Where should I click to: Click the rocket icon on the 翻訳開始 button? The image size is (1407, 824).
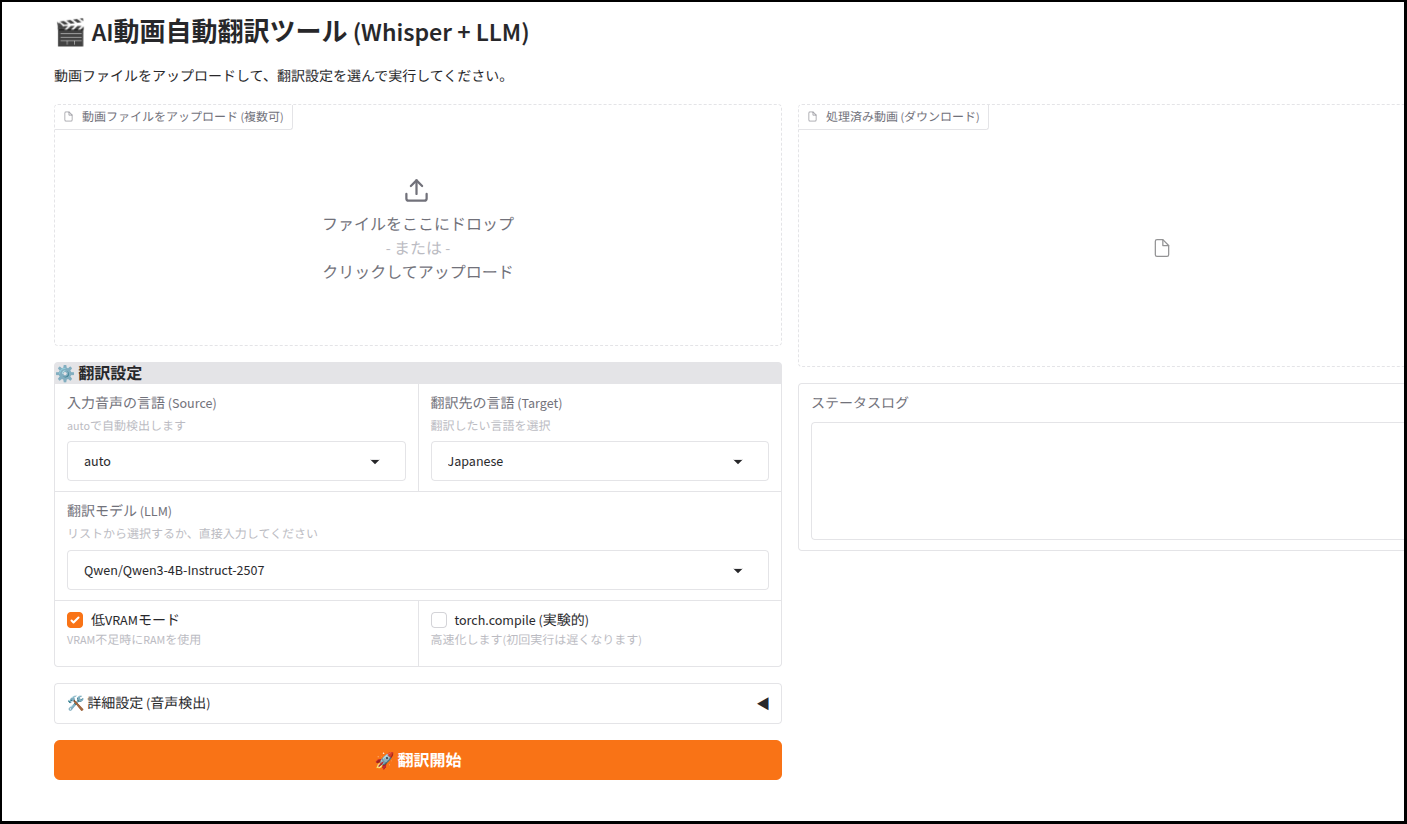point(384,760)
